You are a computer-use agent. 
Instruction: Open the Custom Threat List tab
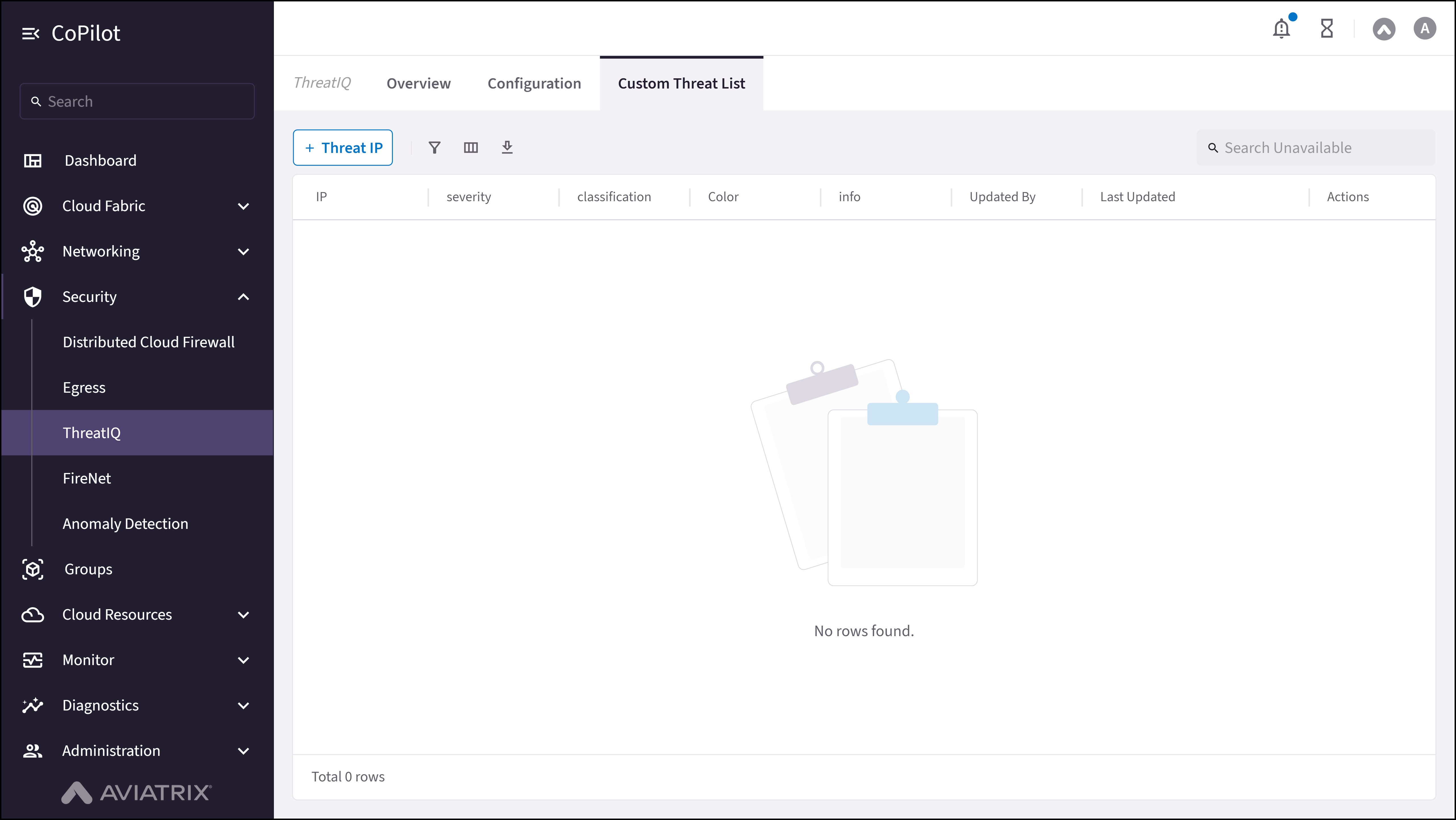(681, 83)
